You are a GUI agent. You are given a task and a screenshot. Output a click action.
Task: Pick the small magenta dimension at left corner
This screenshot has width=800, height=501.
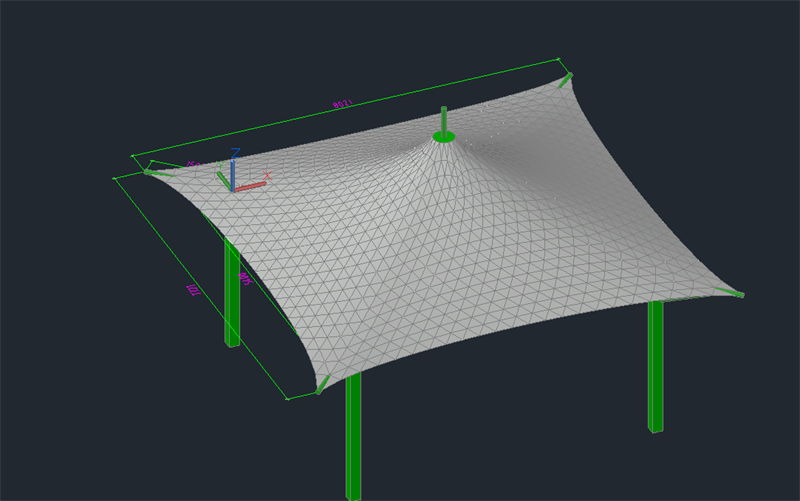(x=193, y=165)
